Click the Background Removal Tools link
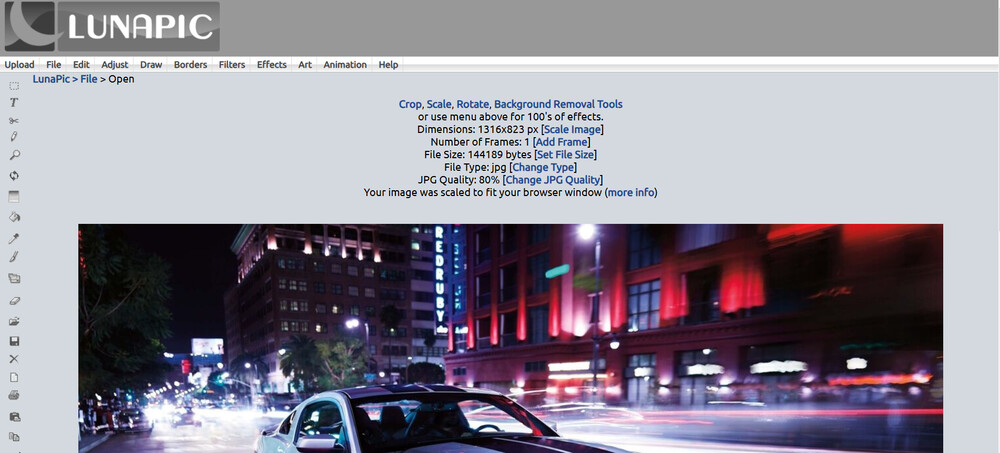The height and width of the screenshot is (453, 1000). coord(558,104)
